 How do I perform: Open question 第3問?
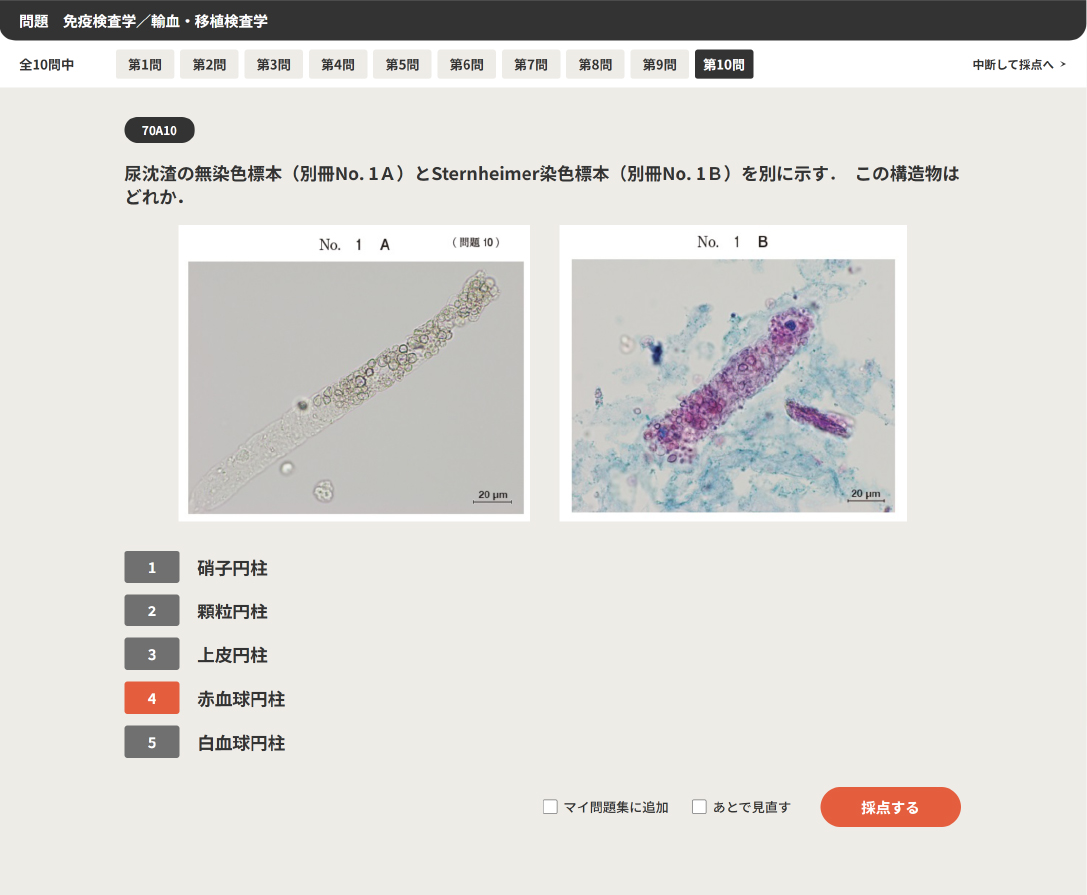273,64
